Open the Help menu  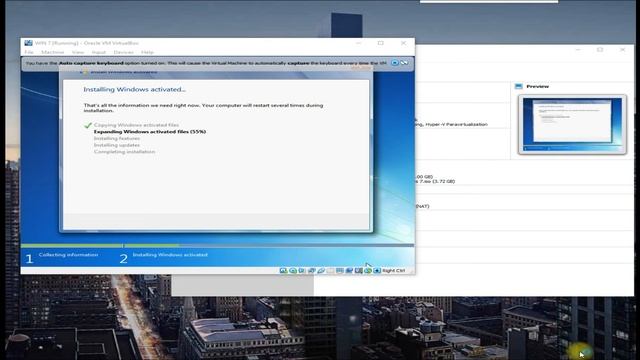[147, 52]
